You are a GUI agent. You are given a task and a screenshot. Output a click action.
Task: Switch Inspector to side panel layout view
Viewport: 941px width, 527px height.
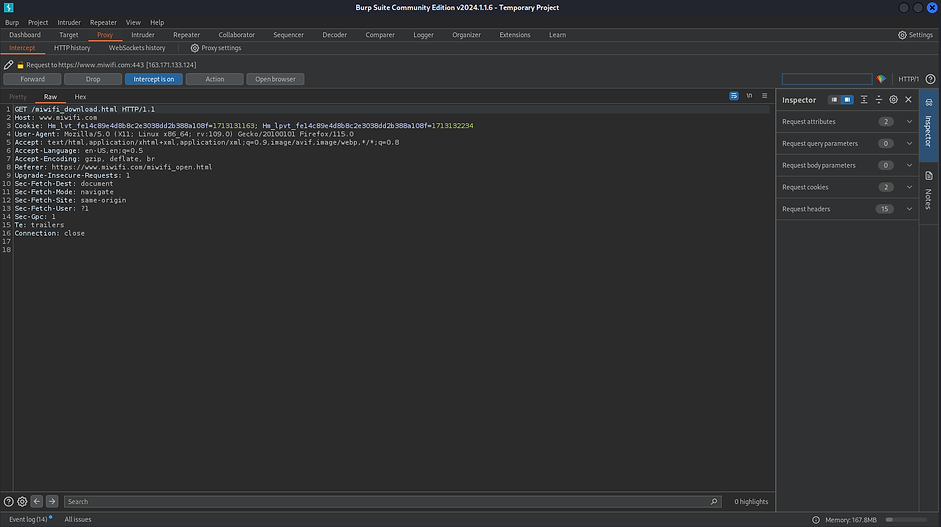point(847,100)
